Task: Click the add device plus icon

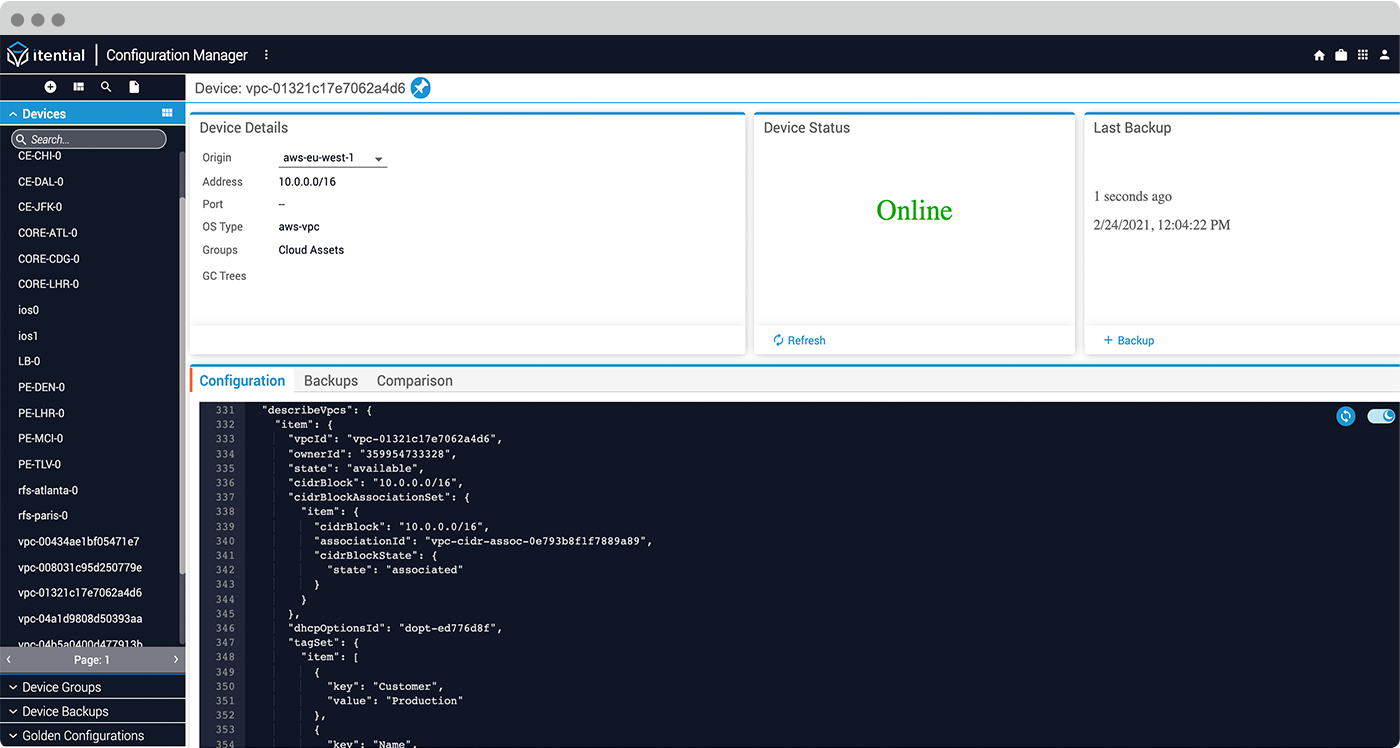Action: (50, 86)
